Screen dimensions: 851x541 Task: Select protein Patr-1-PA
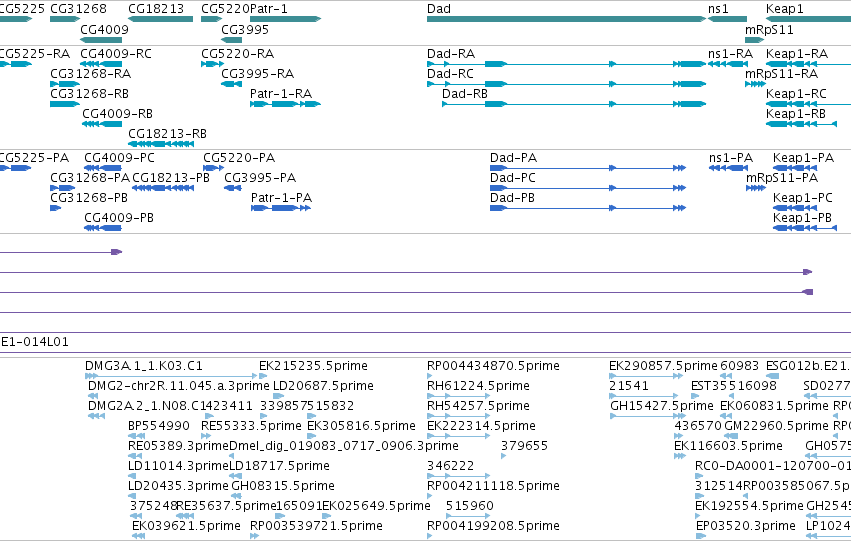pyautogui.click(x=281, y=208)
